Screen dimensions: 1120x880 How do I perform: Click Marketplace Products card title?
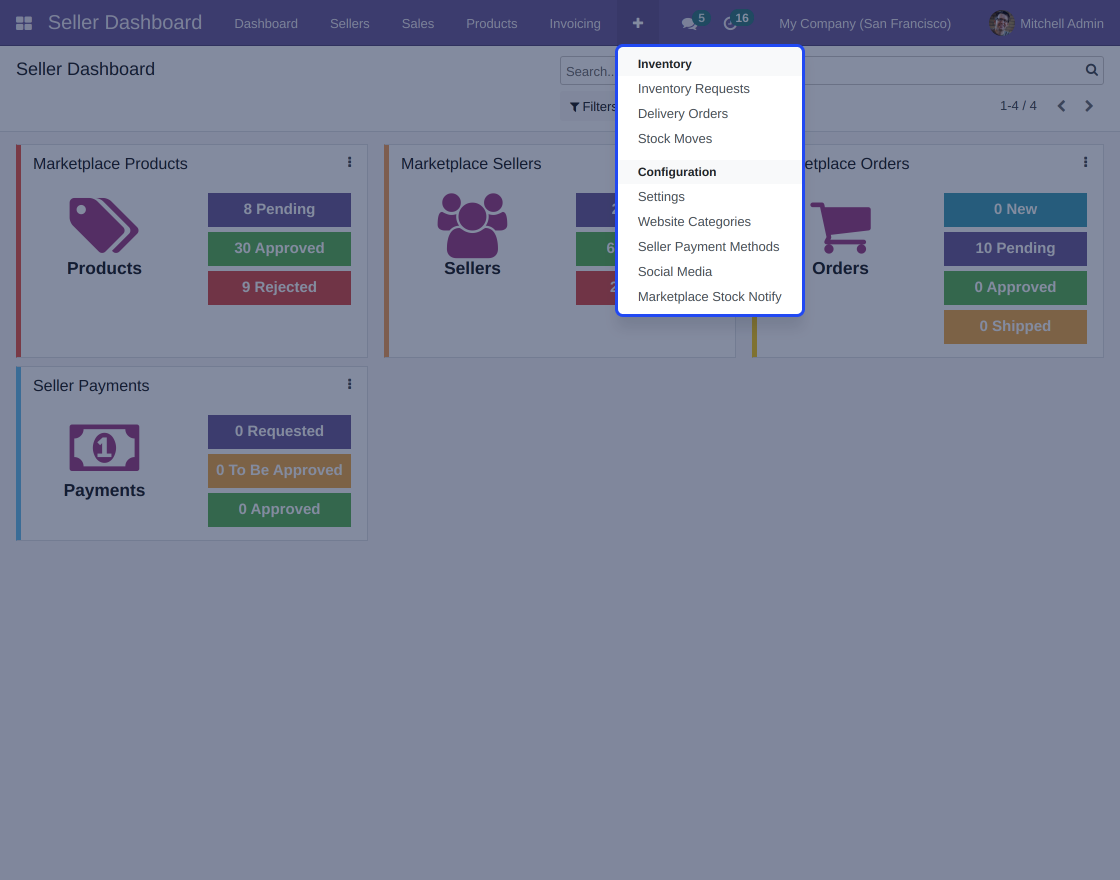pyautogui.click(x=110, y=164)
